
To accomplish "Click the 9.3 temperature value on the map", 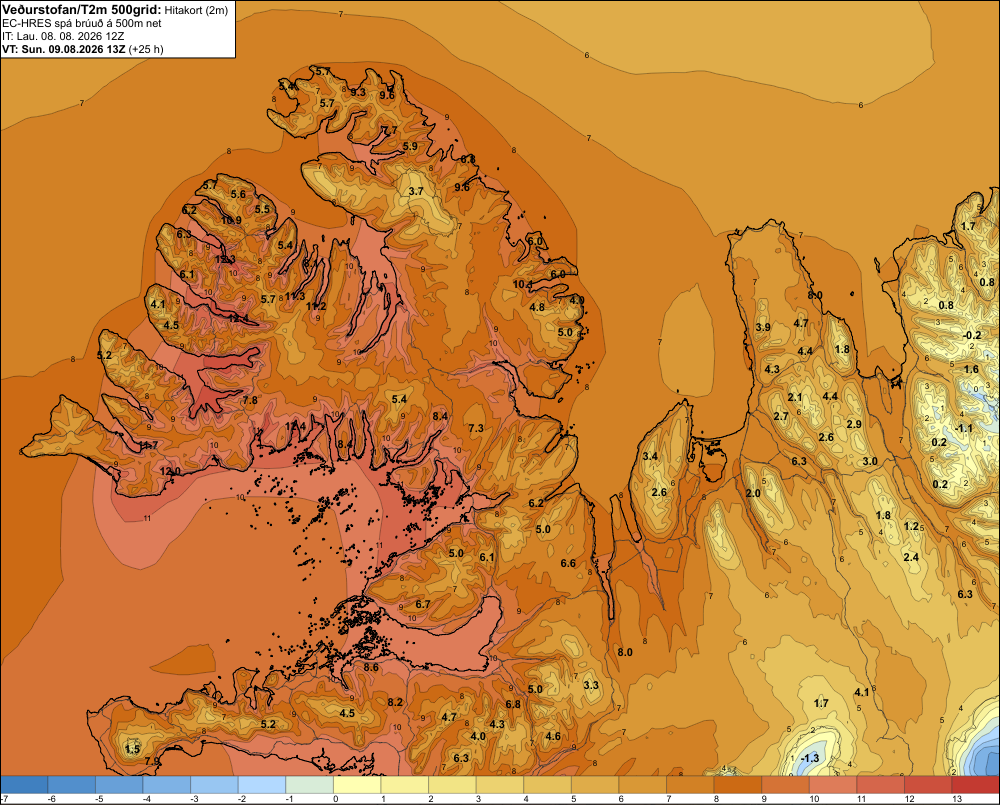I will click(358, 92).
